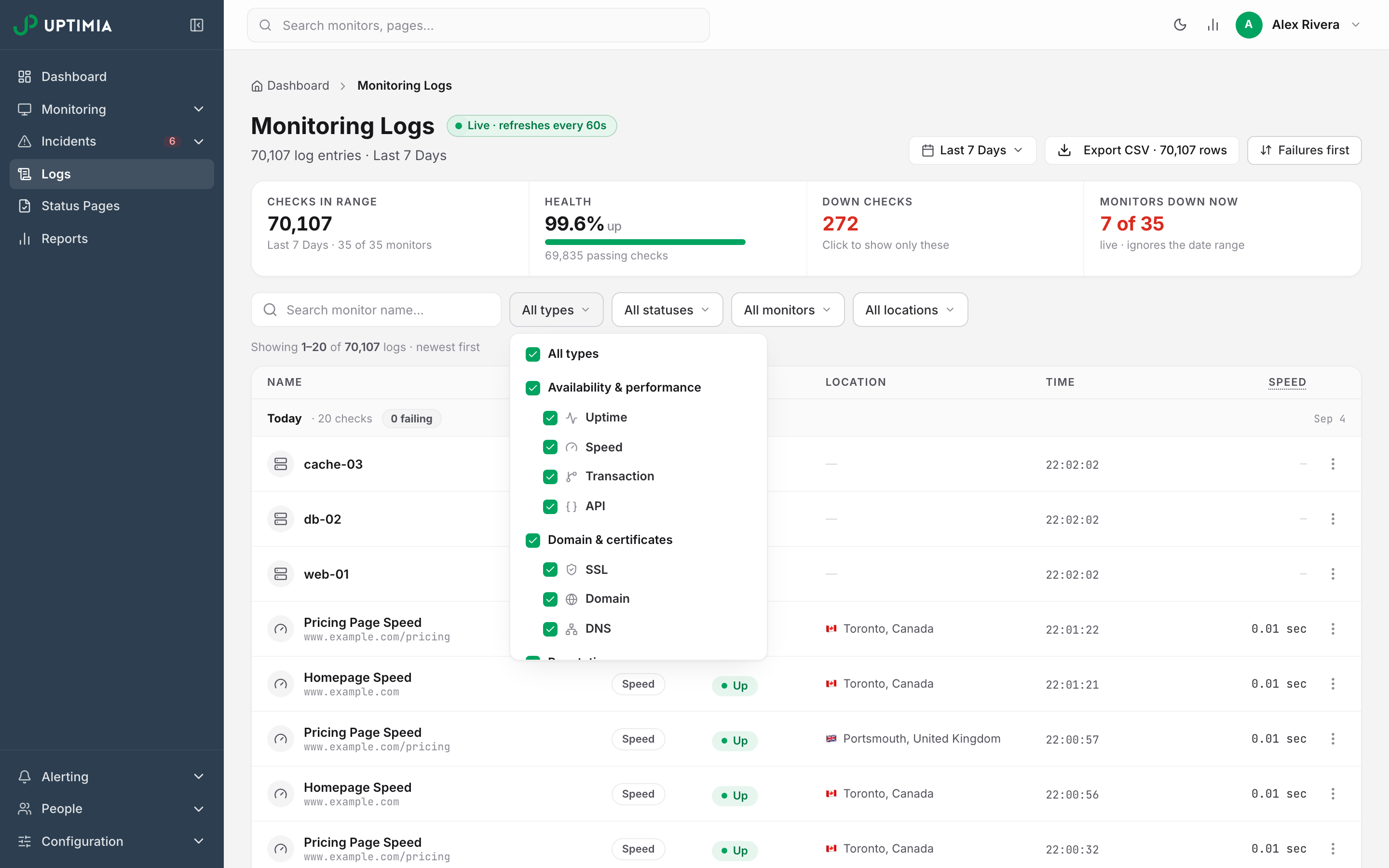Click the Incidents warning triangle icon
This screenshot has height=868, width=1389.
click(24, 141)
